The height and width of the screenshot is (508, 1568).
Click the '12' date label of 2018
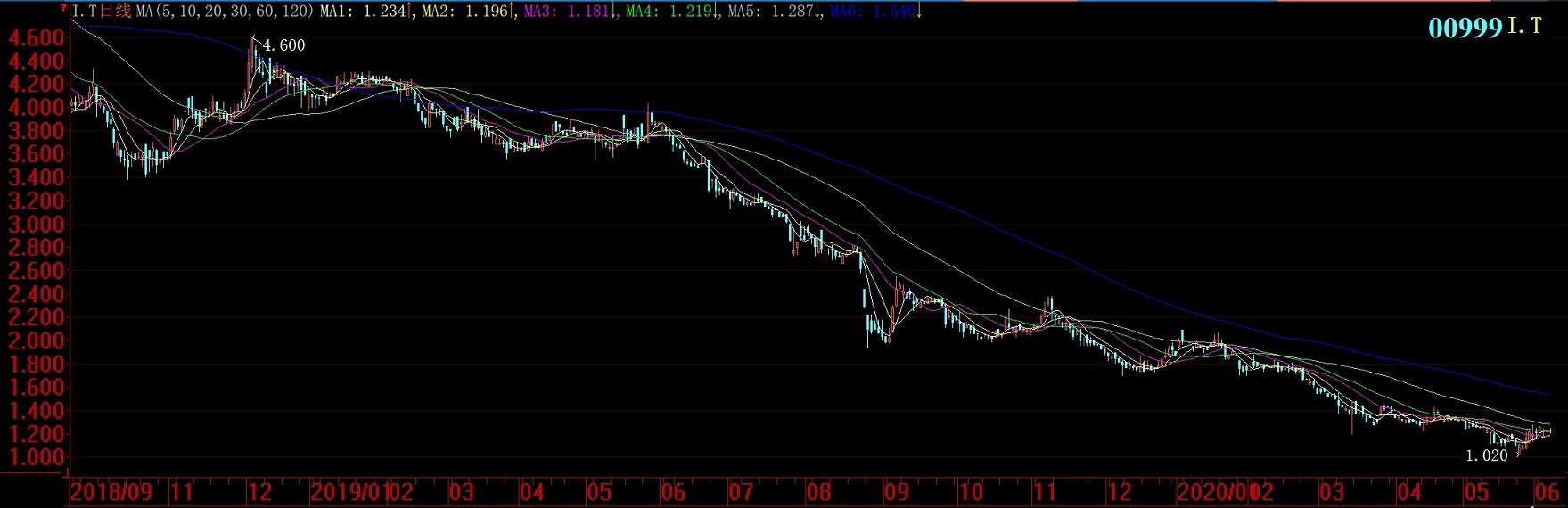(260, 492)
